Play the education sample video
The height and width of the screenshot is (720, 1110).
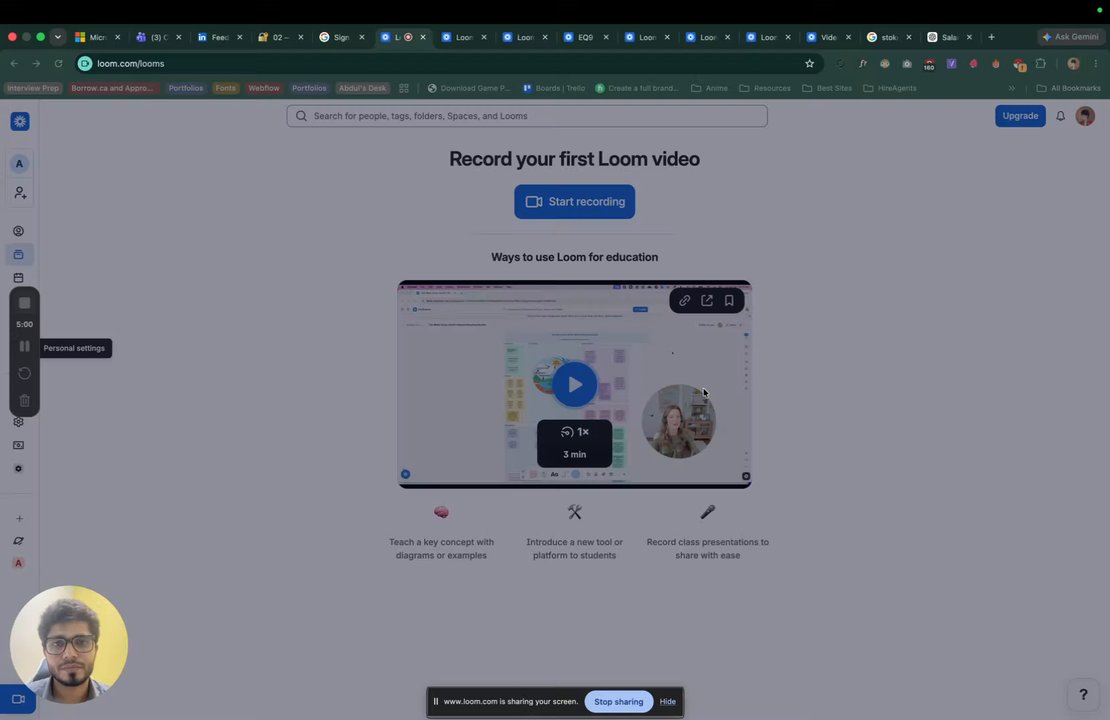click(x=574, y=384)
